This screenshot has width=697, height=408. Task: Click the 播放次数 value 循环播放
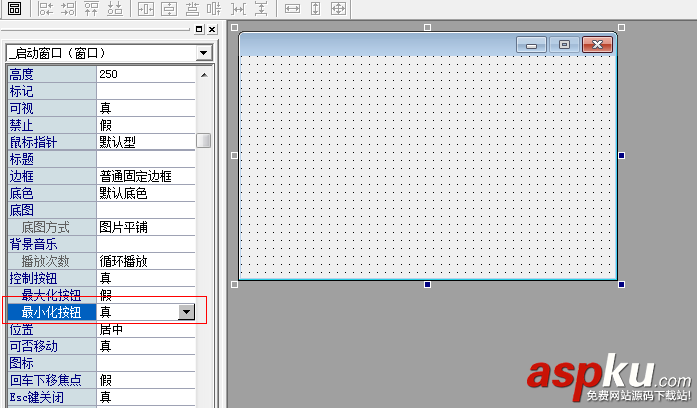pyautogui.click(x=146, y=261)
